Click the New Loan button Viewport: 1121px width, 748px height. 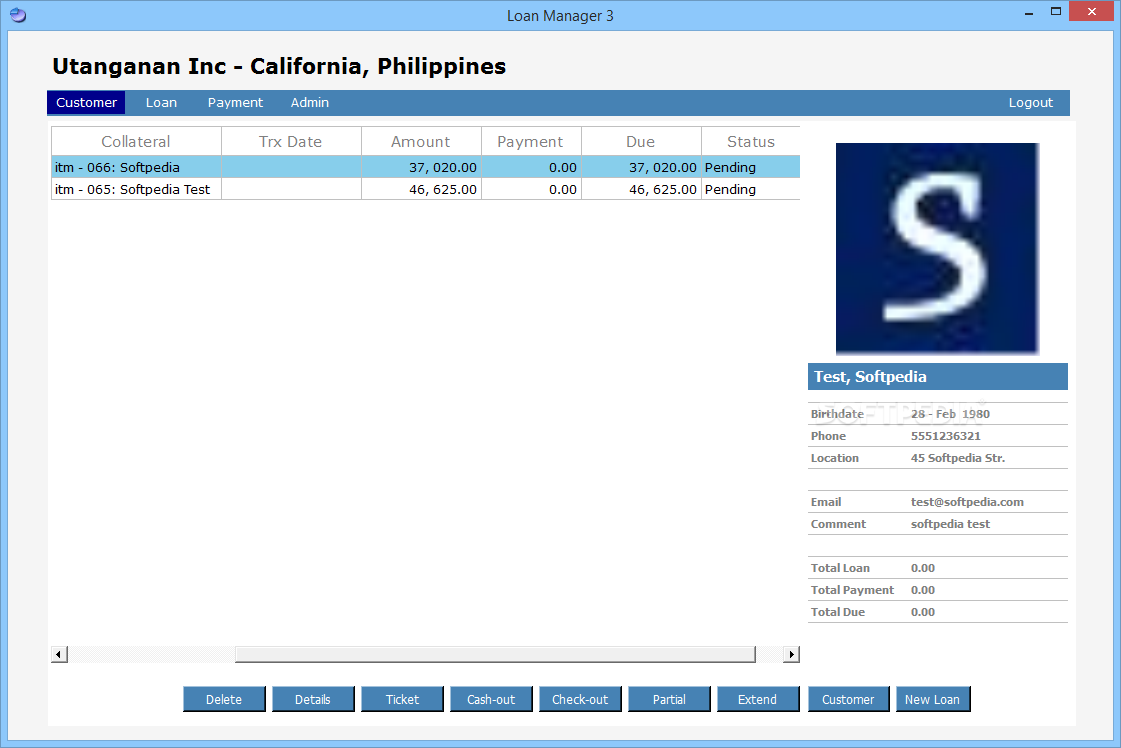[932, 699]
